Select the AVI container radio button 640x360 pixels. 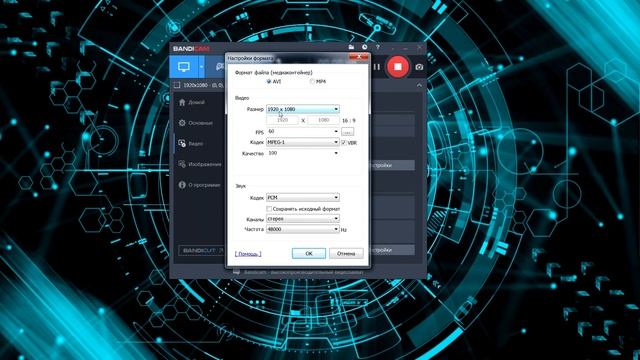(269, 82)
